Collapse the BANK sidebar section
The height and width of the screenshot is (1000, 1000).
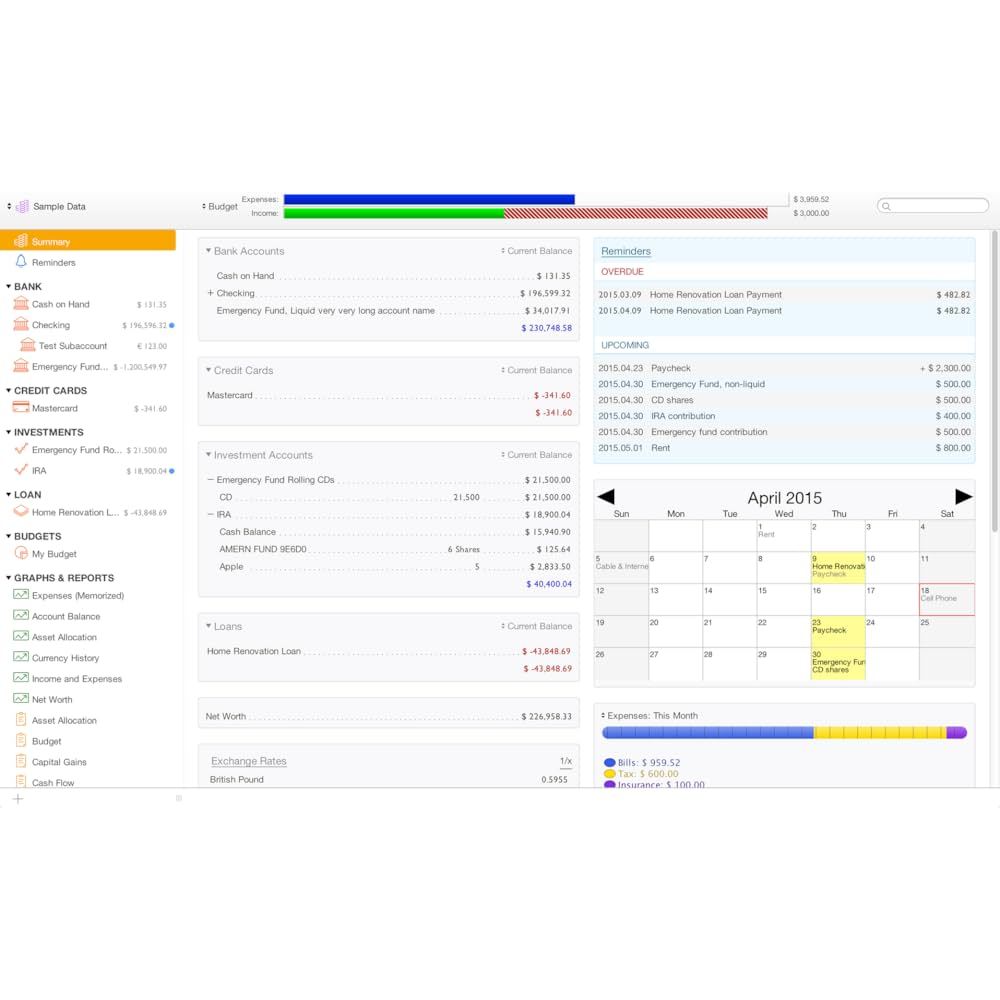click(x=8, y=286)
